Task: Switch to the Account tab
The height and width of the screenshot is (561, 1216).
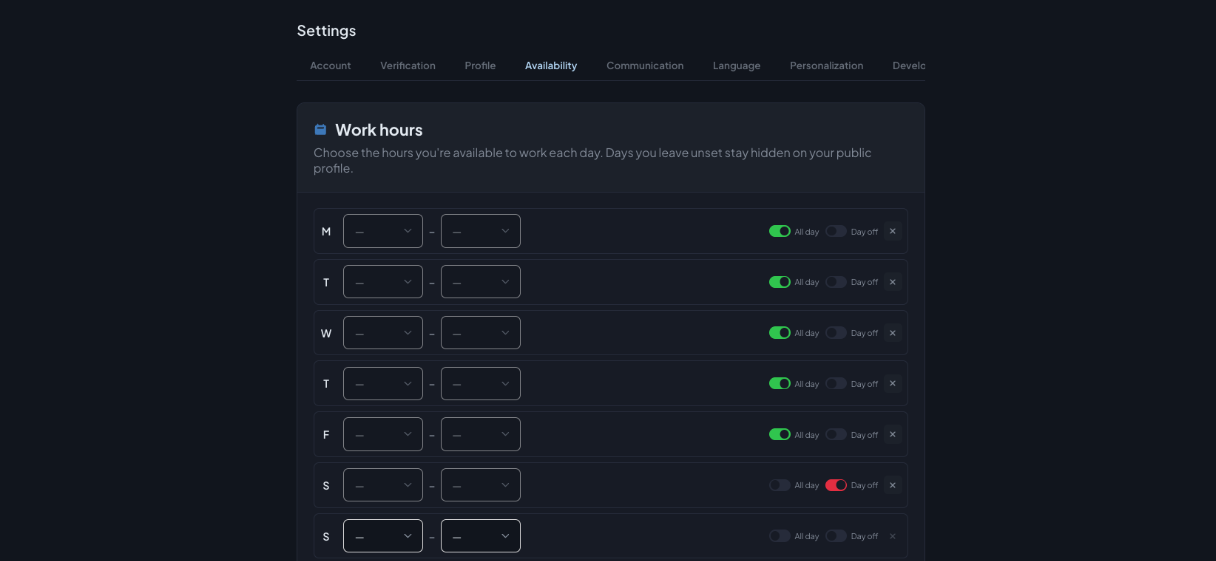Action: pyautogui.click(x=330, y=66)
